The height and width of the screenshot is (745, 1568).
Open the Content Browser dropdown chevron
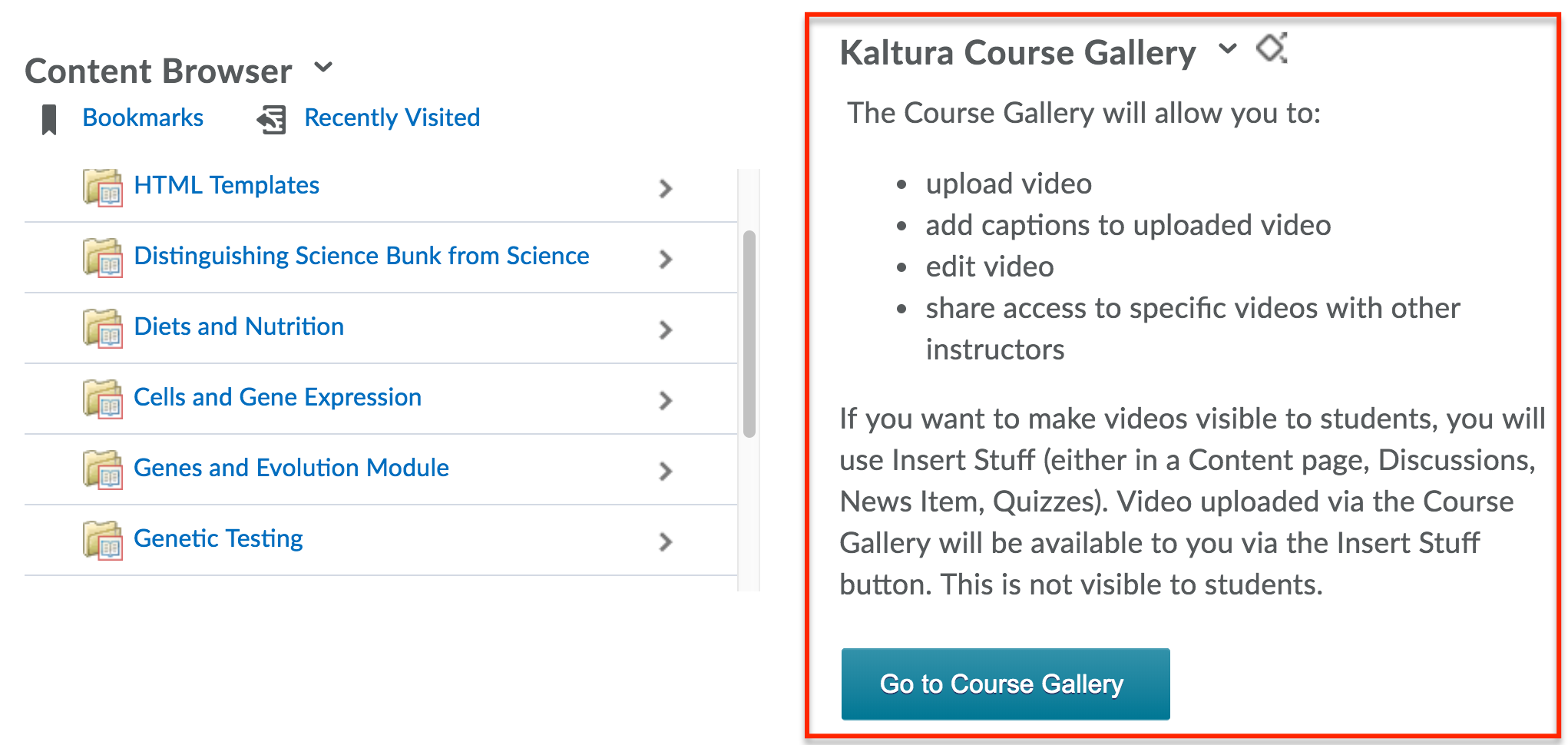324,68
